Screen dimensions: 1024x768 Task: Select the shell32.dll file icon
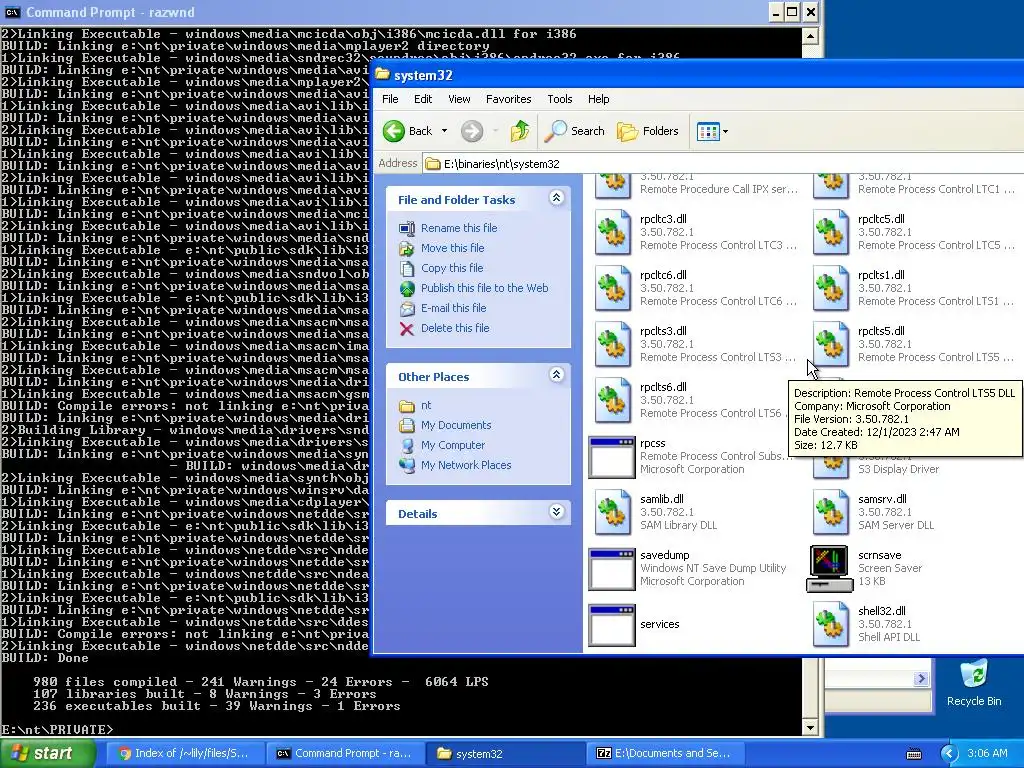pos(831,625)
